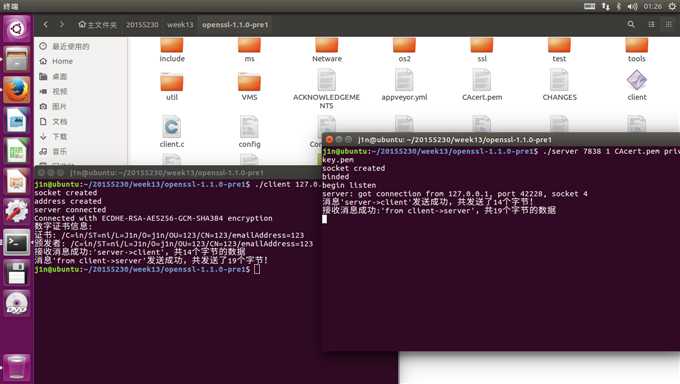Select the openssl-1.1.0-pre1 breadcrumb

[235, 25]
